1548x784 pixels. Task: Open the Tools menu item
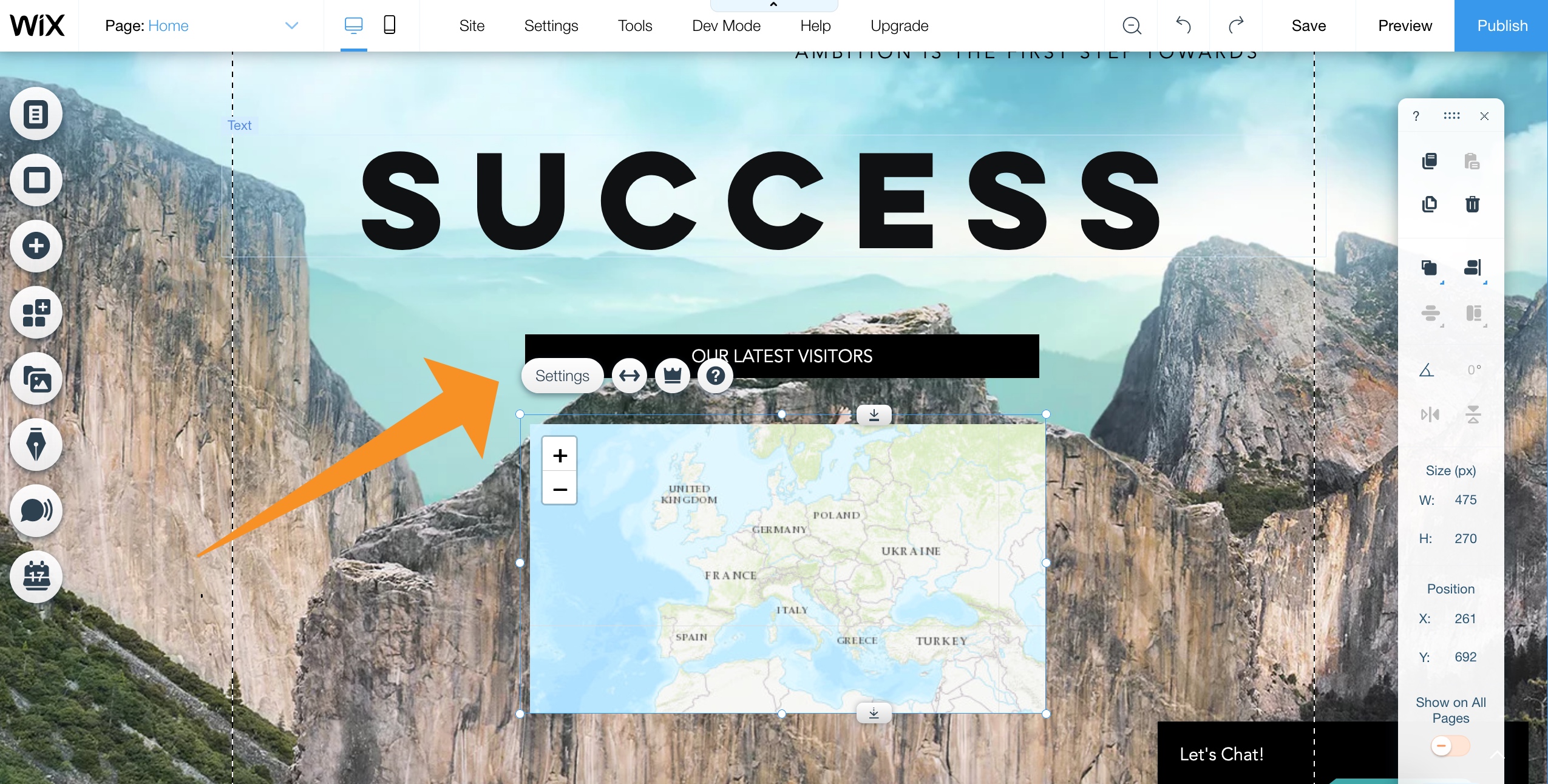635,25
